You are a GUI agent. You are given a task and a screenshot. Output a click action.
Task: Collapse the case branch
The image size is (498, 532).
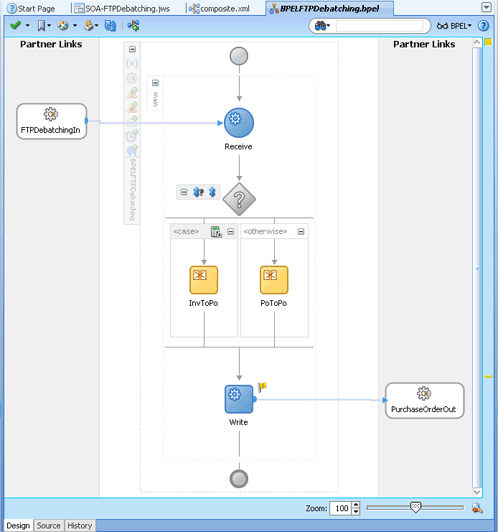click(x=231, y=231)
